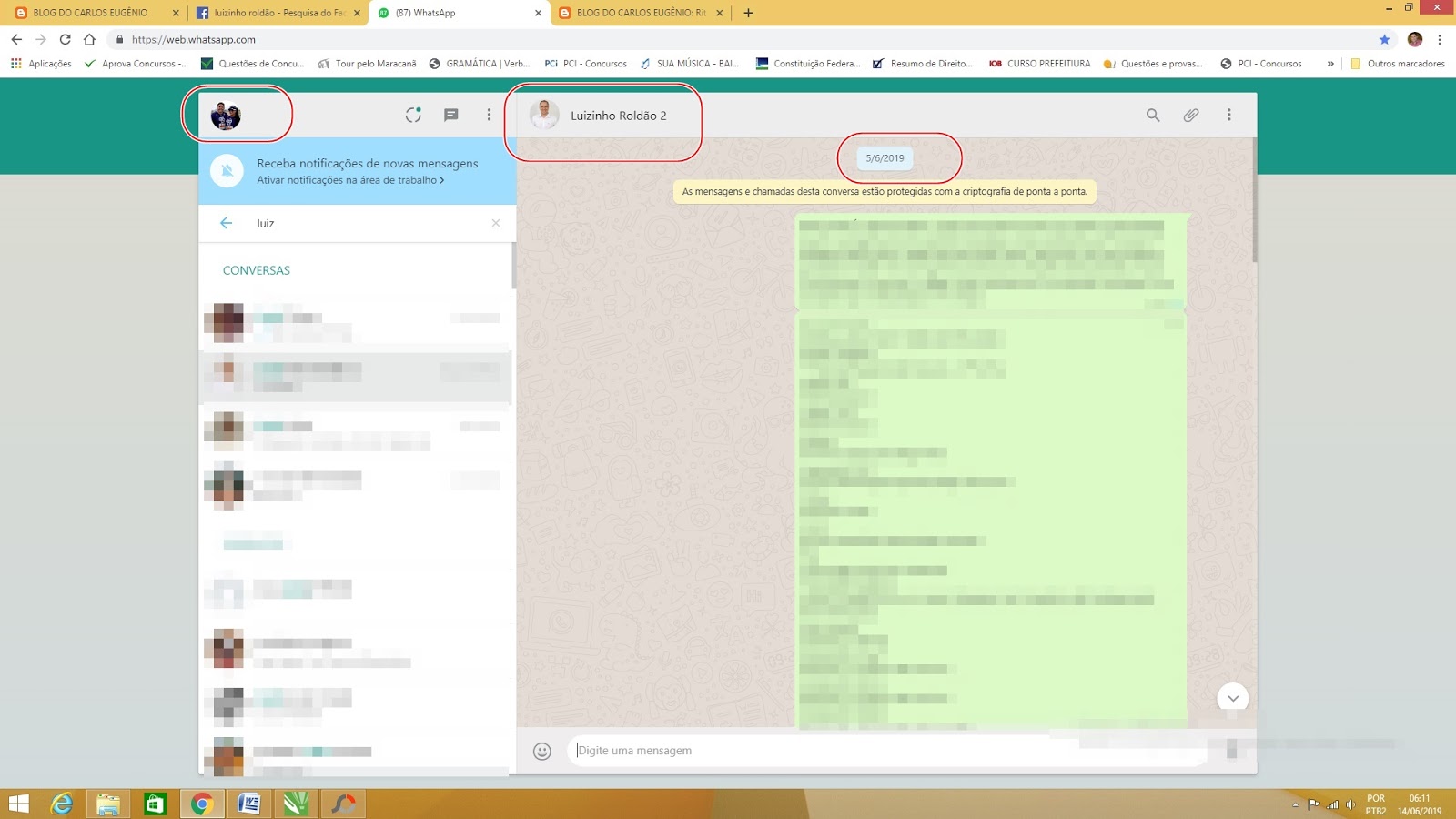Open the 'Resumo de Direito...' bookmark

coord(923,64)
